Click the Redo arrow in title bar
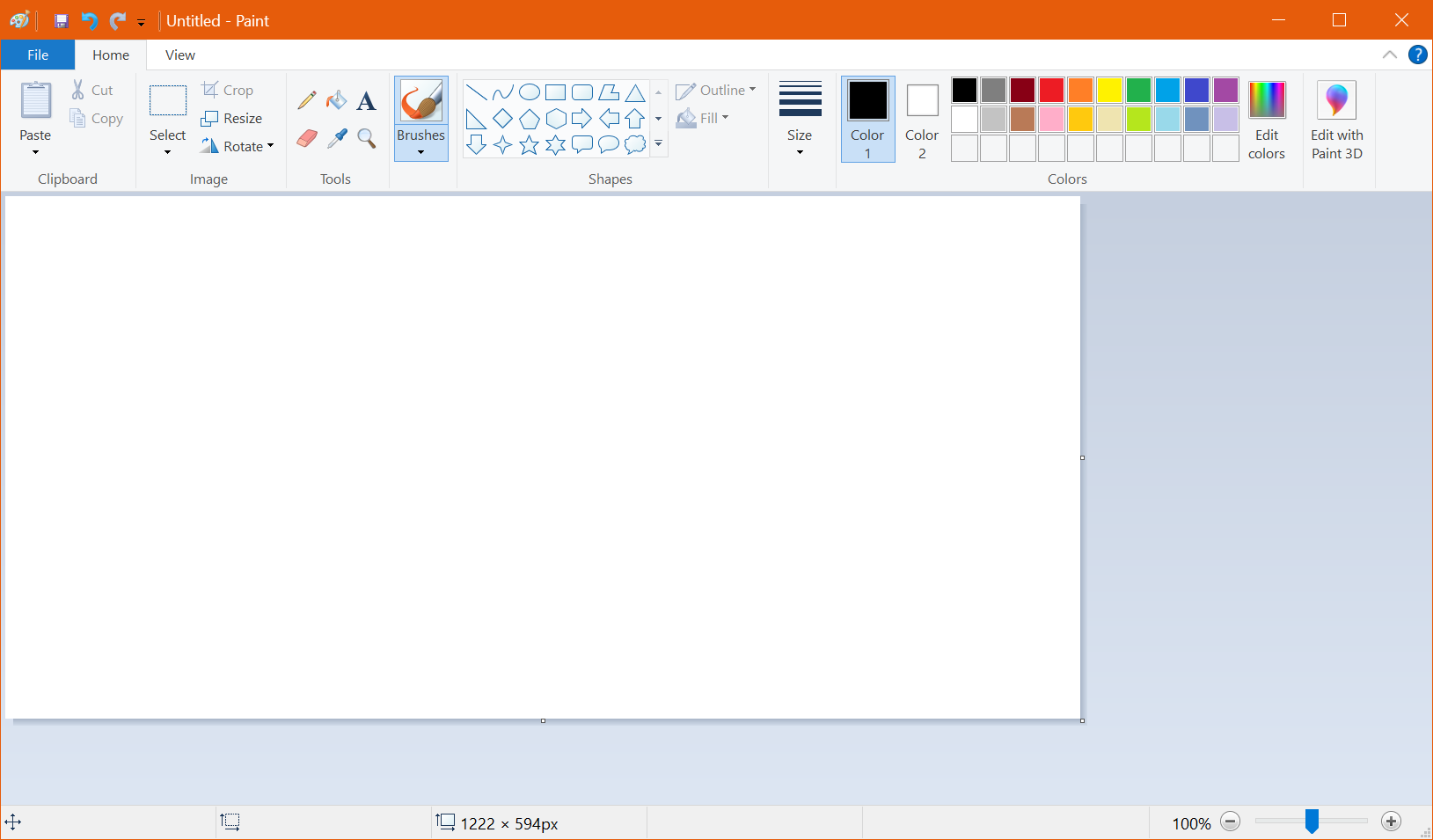The height and width of the screenshot is (840, 1433). pos(117,20)
